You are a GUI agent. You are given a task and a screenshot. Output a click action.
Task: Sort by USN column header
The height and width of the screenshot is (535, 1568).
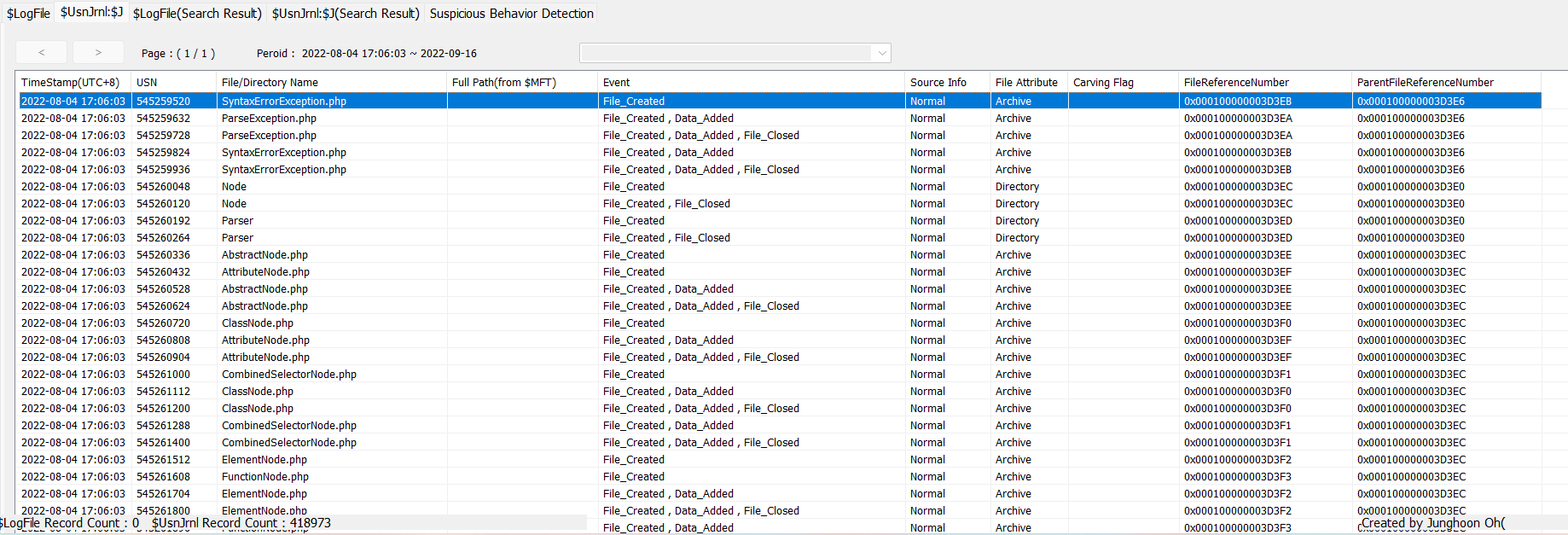[x=147, y=83]
